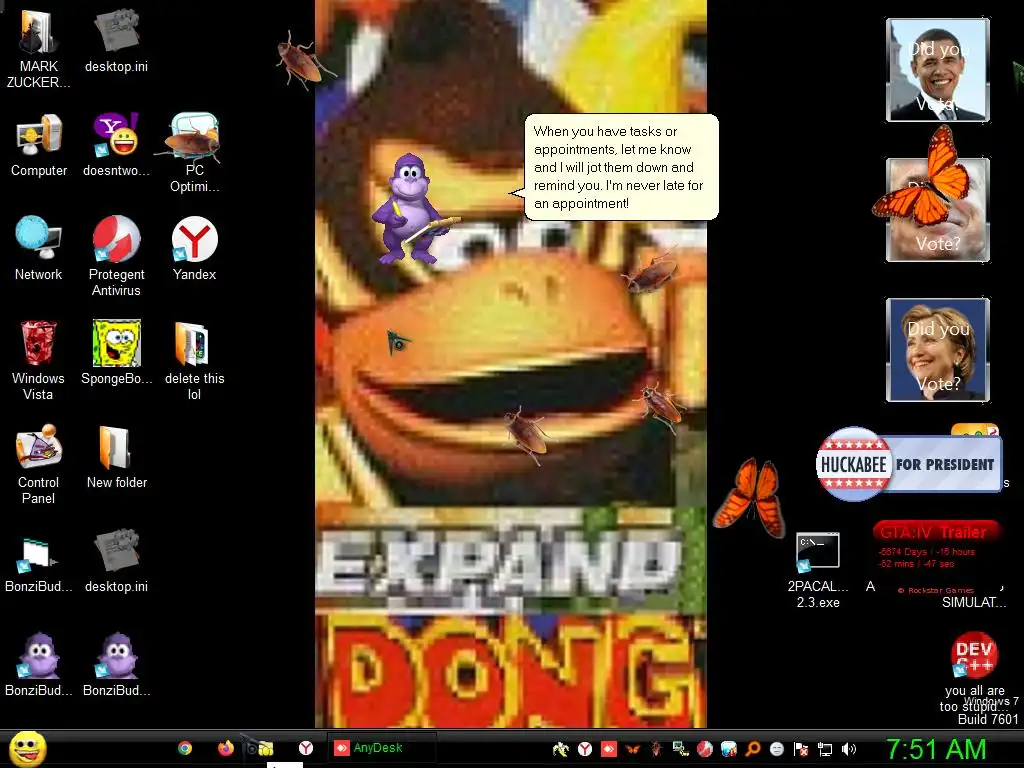
Task: Open the folder icon pinned on taskbar
Action: (264, 748)
